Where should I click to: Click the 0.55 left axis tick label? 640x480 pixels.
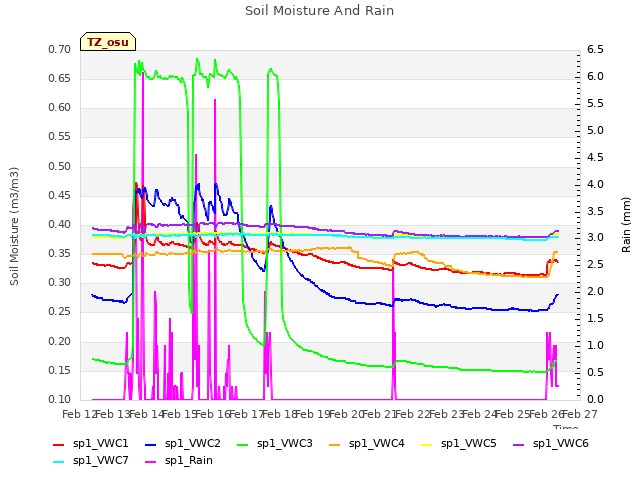tap(60, 137)
